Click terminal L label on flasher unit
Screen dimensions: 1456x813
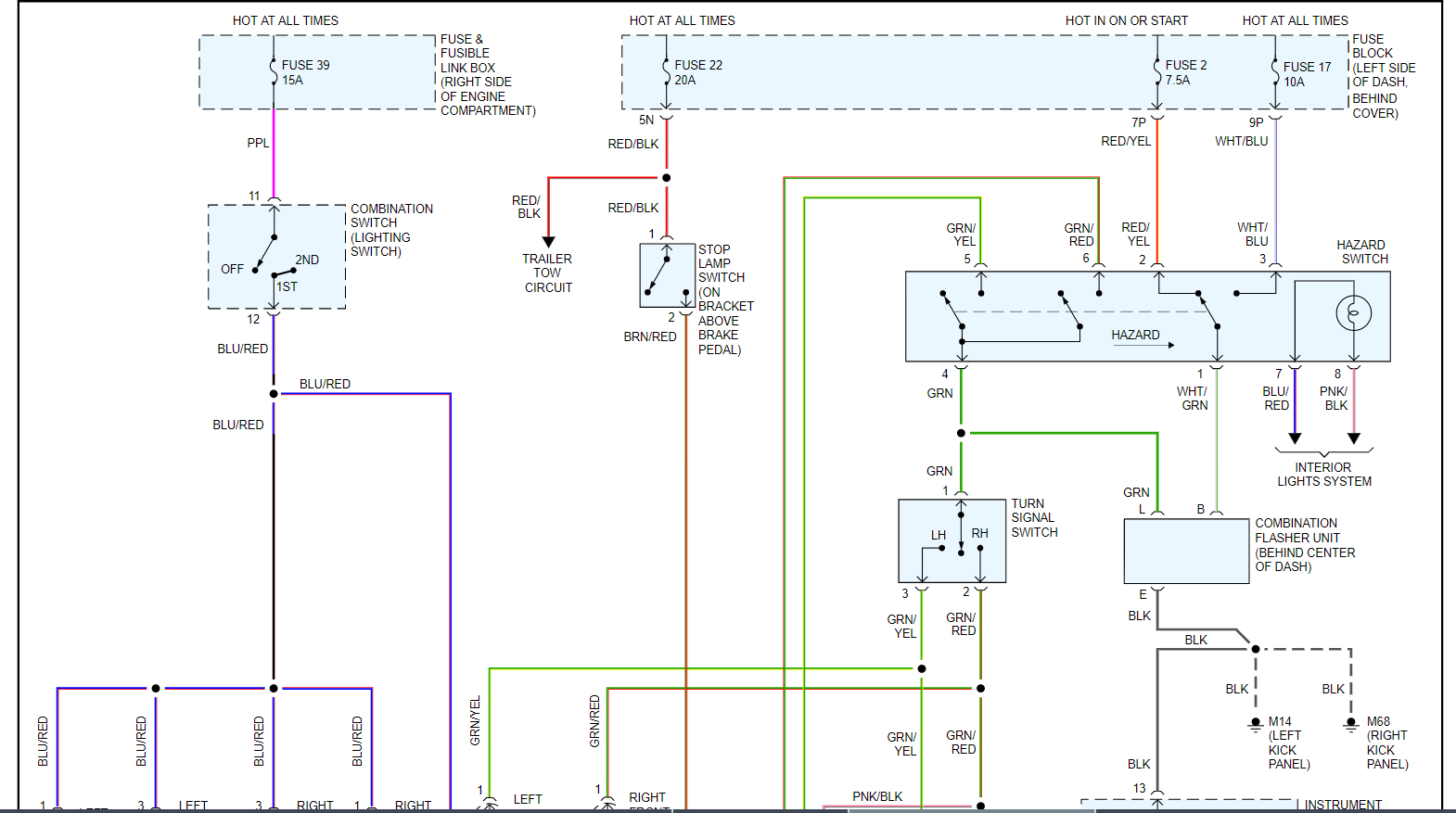coord(1142,509)
